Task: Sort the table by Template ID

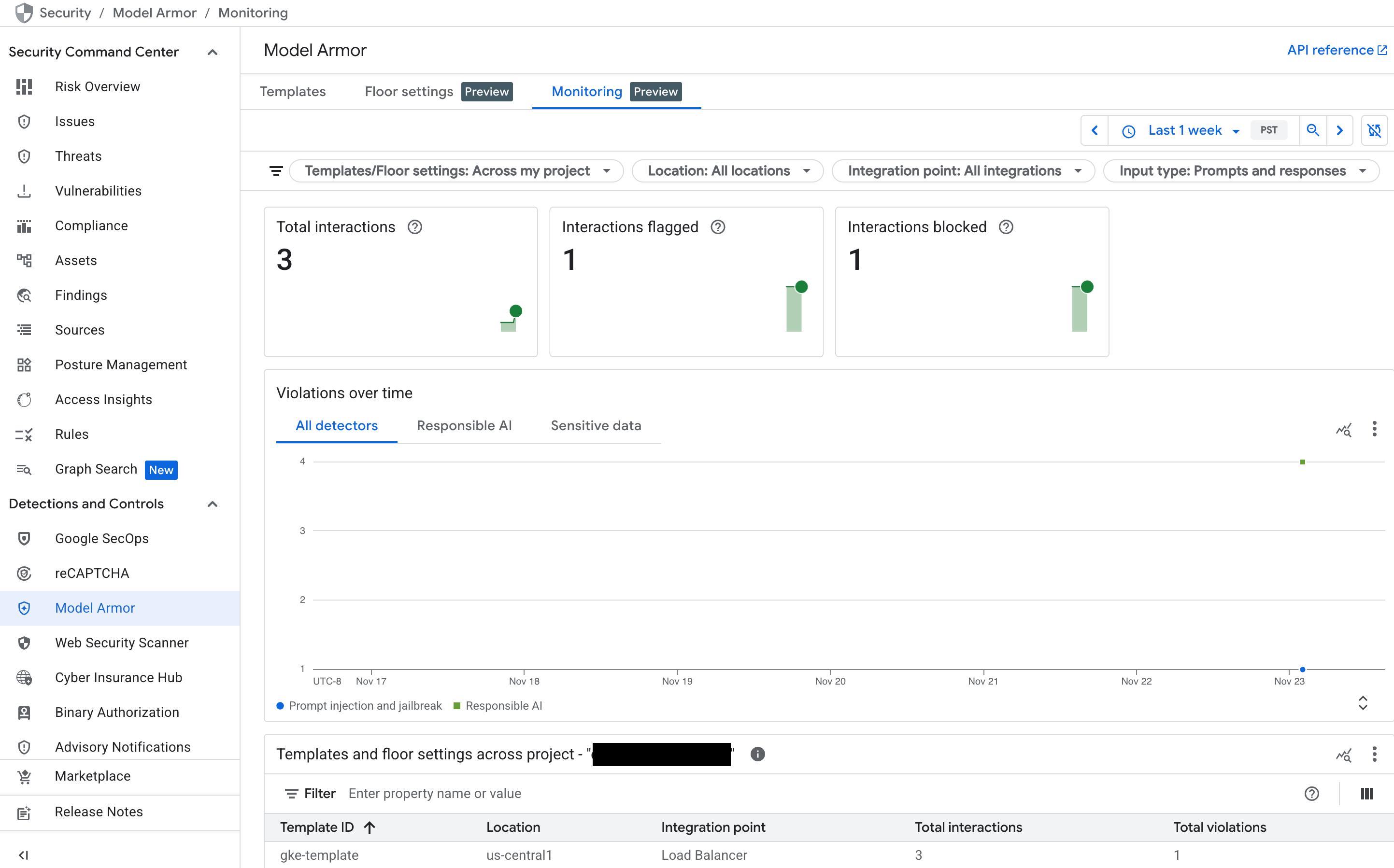Action: point(326,827)
